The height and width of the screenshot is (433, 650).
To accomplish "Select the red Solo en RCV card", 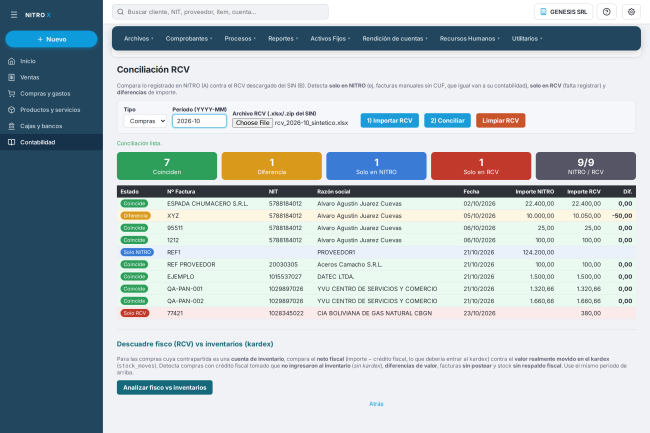I will click(x=481, y=166).
